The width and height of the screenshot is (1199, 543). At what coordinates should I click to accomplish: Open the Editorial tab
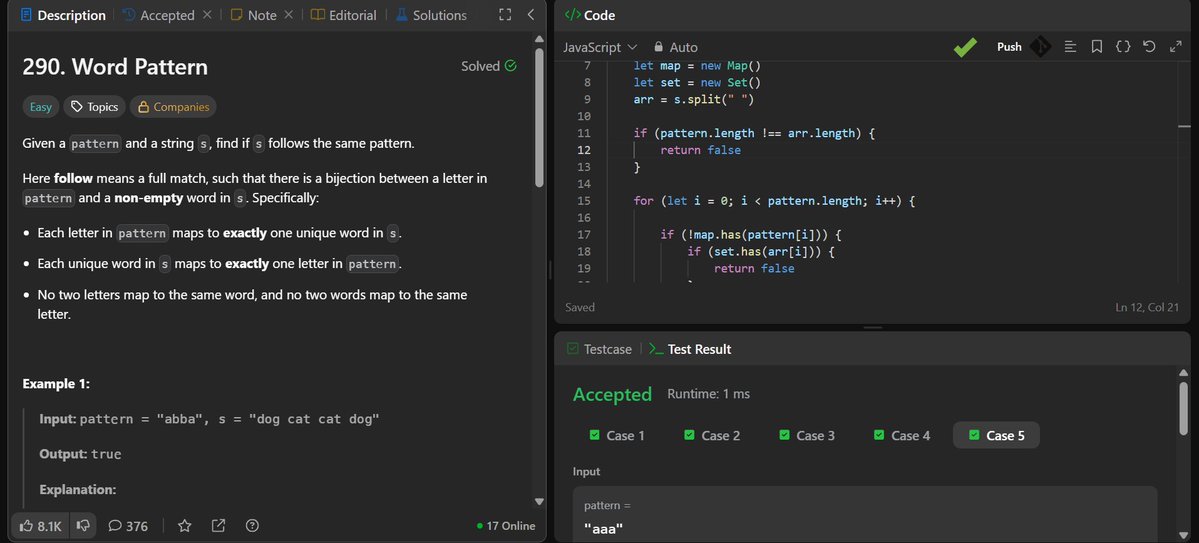click(344, 15)
